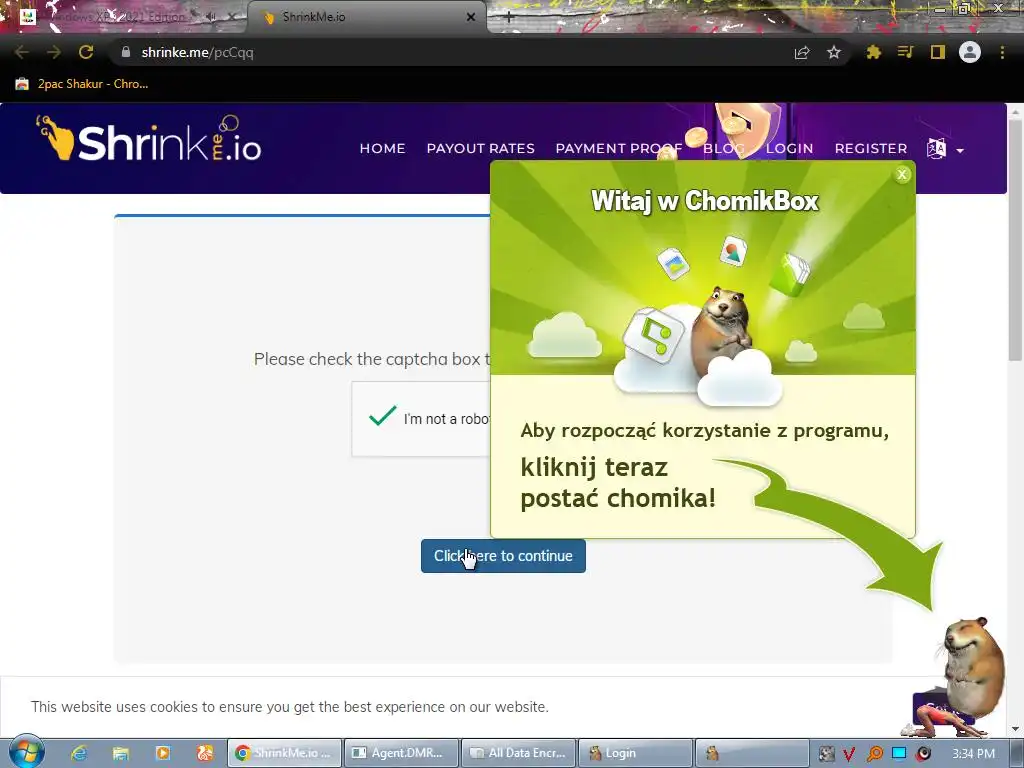Click the red V tray icon
1024x768 pixels.
[849, 754]
